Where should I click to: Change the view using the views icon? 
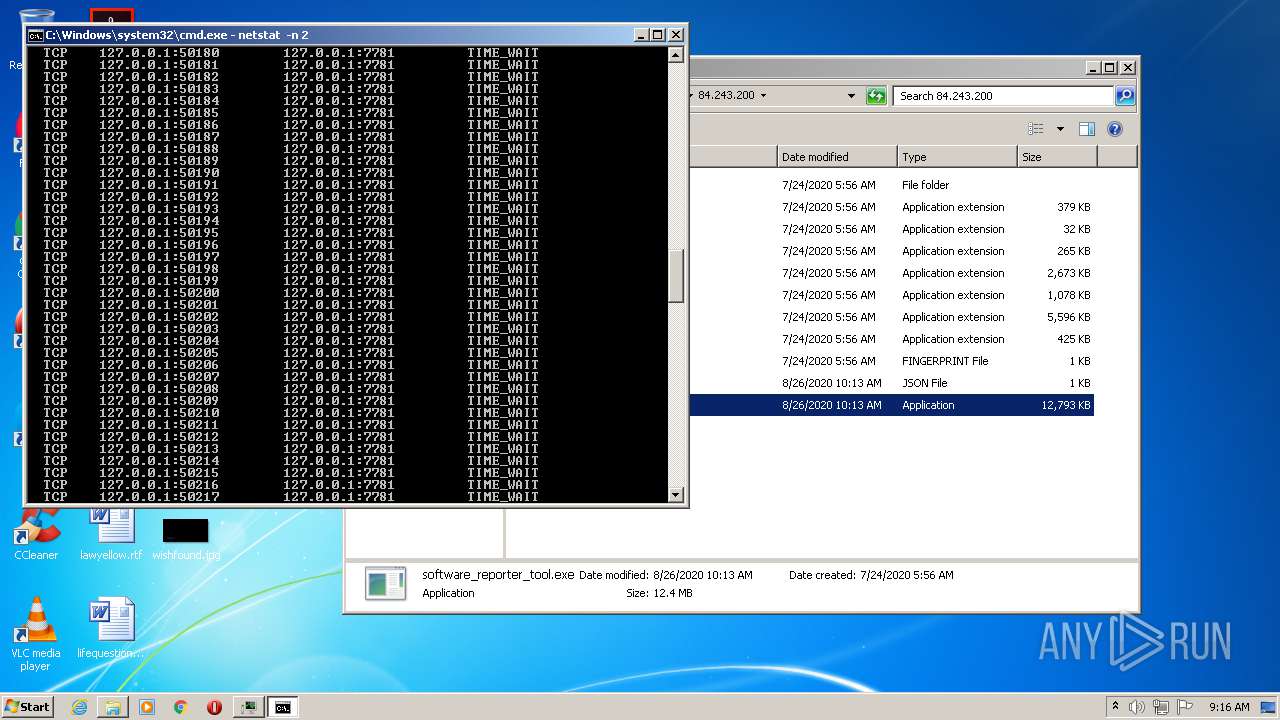pyautogui.click(x=1036, y=129)
